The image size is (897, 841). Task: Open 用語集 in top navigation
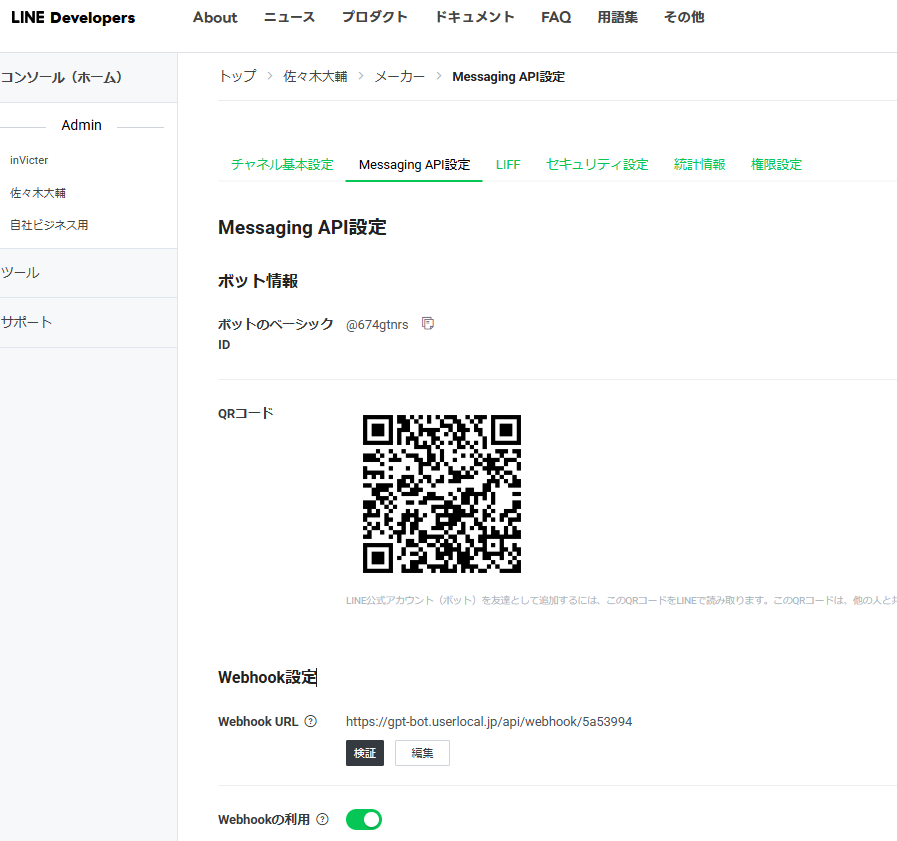click(618, 17)
